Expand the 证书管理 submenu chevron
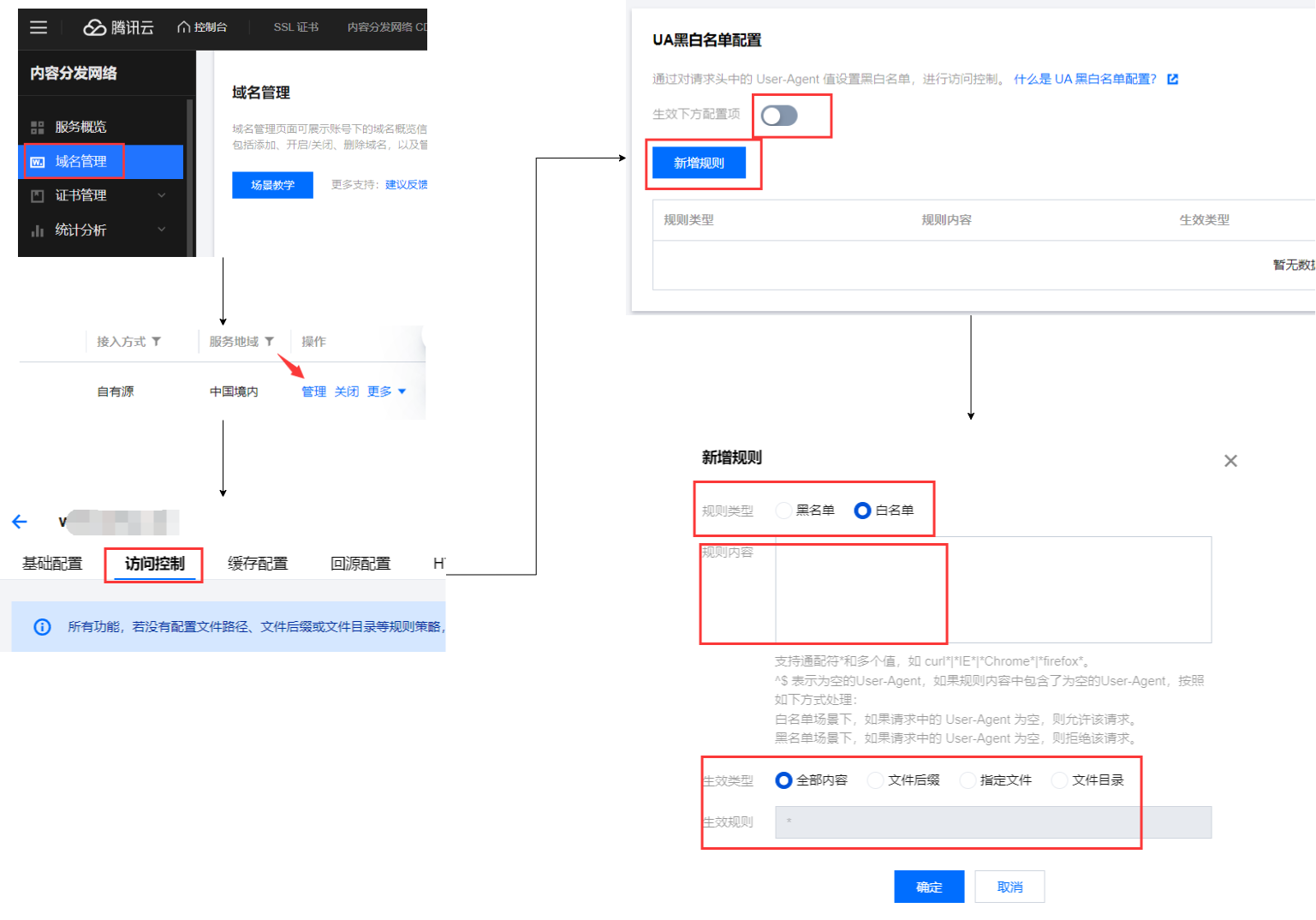 point(162,195)
